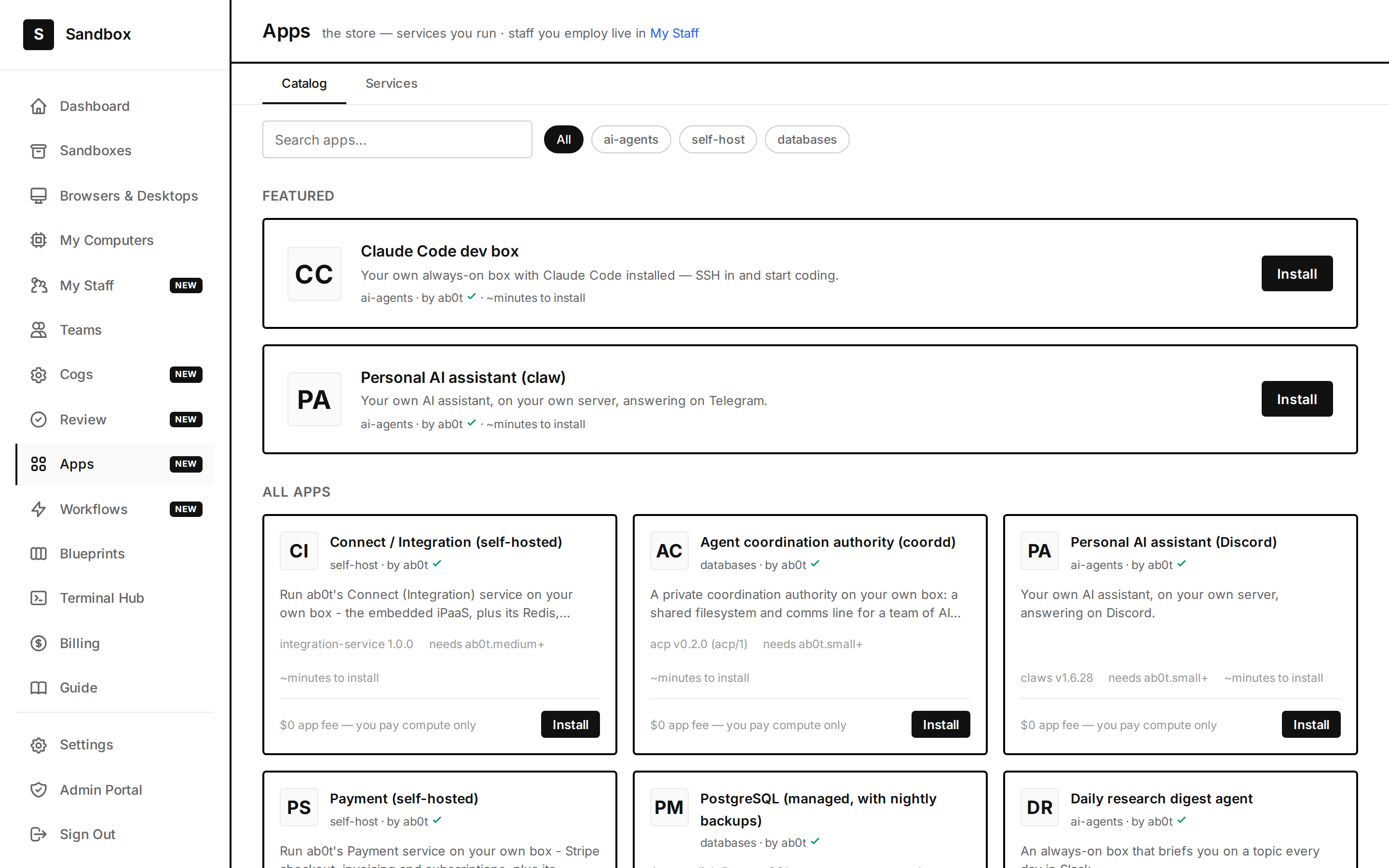The image size is (1389, 868).
Task: Focus the Search apps input field
Action: pyautogui.click(x=397, y=139)
